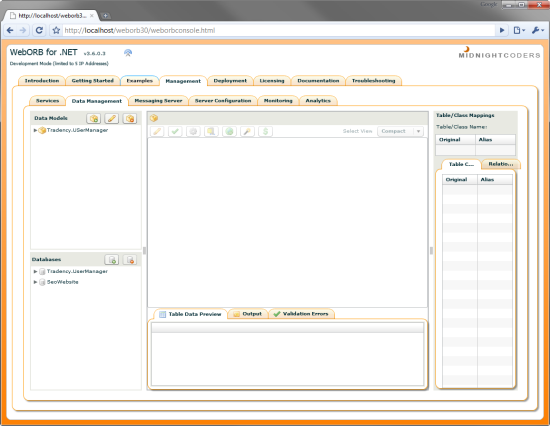Expand the Tradency.UserManager database node

tap(35, 272)
